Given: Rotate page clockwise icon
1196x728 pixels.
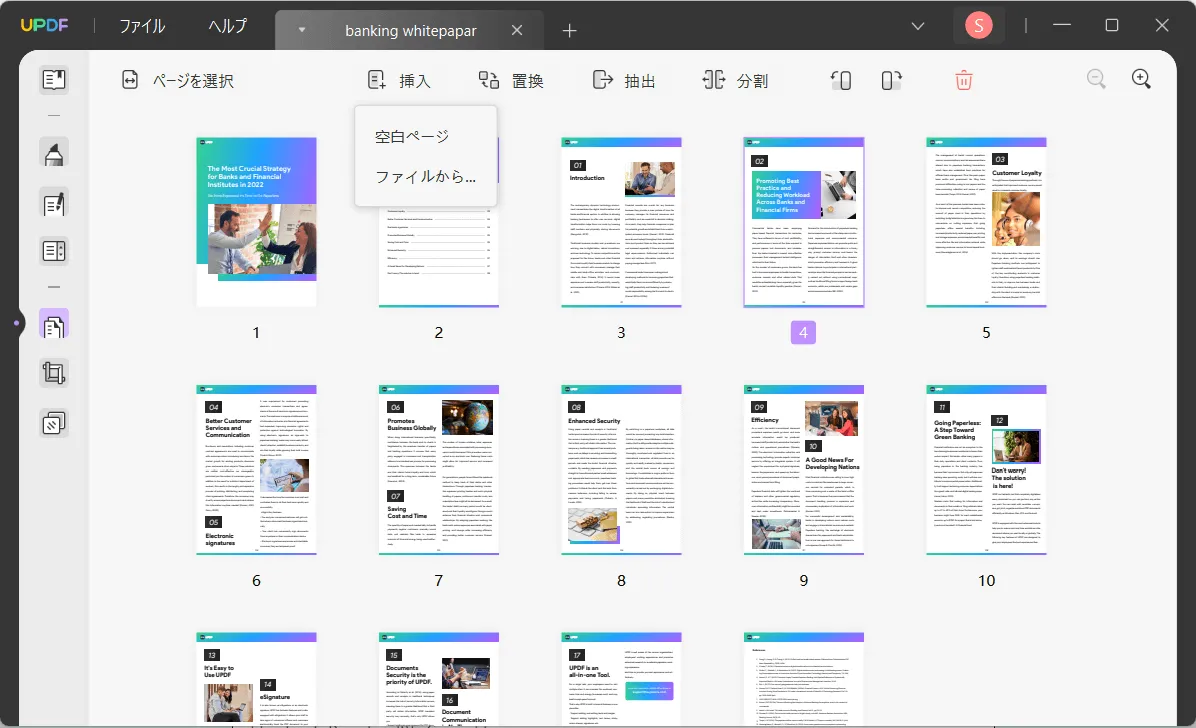Looking at the screenshot, I should coord(891,80).
